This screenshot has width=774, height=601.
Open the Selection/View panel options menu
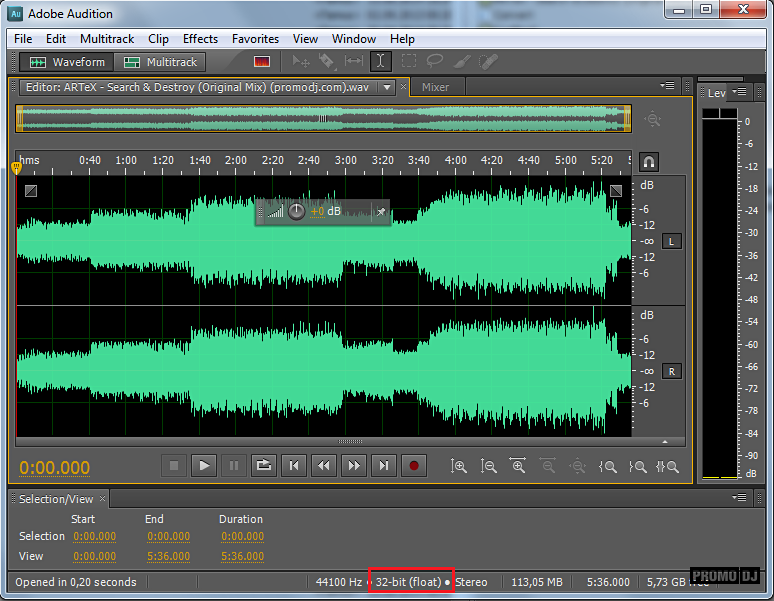click(740, 497)
